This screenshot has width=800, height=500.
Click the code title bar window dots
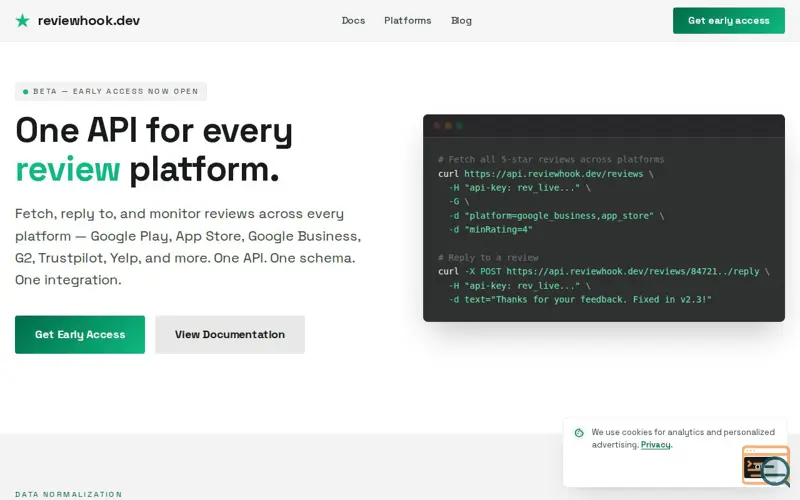click(x=448, y=126)
